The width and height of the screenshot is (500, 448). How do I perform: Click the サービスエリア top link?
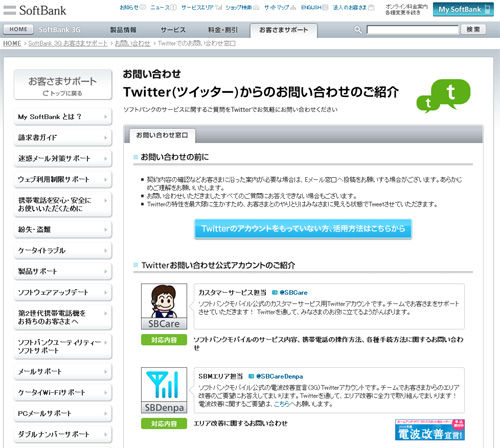pyautogui.click(x=198, y=7)
